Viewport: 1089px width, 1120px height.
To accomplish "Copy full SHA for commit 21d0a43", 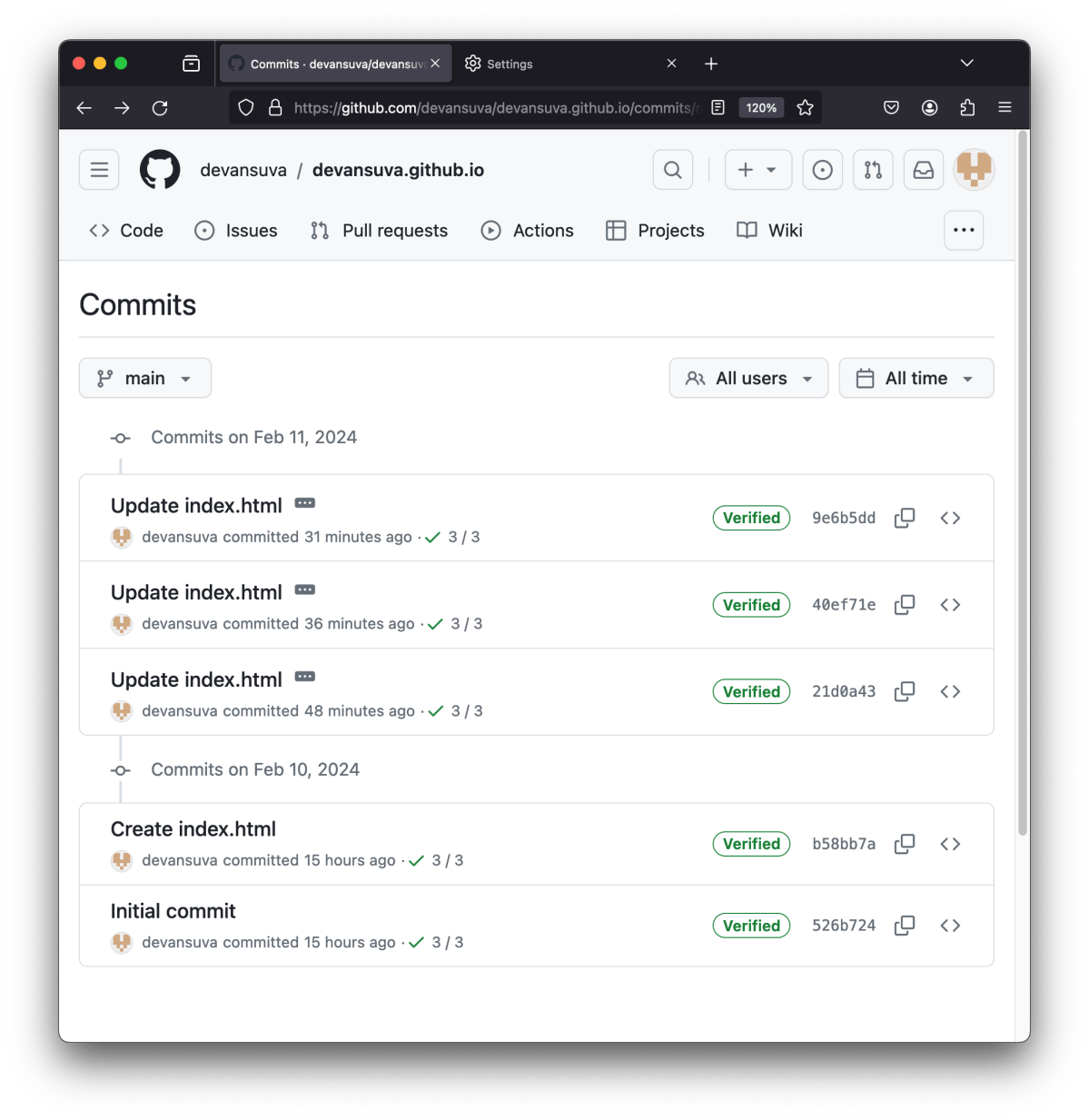I will [905, 691].
